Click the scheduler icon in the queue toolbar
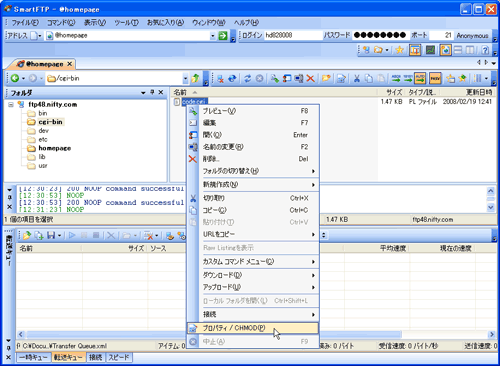The height and width of the screenshot is (366, 500). pos(182,236)
